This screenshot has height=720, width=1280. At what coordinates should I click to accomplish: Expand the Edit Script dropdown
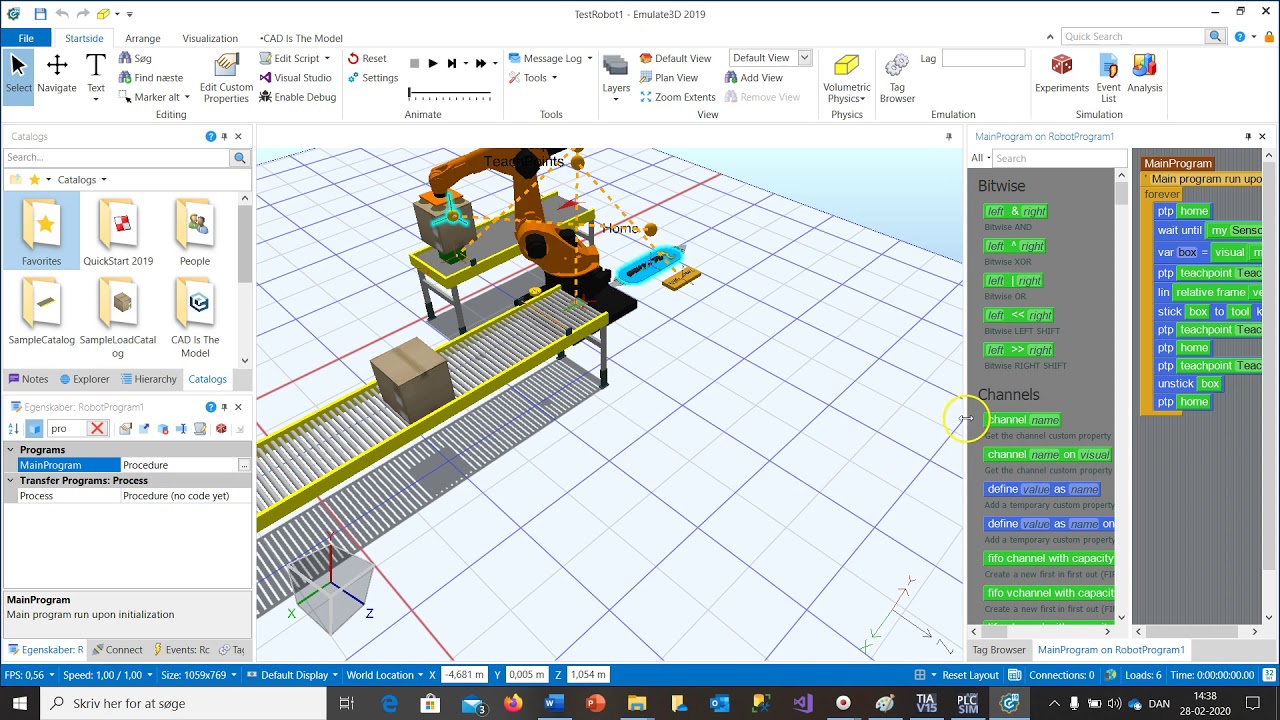point(327,59)
